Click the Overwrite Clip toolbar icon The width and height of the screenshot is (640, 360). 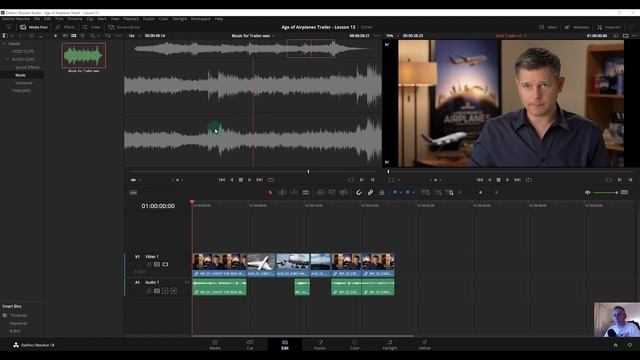[332, 192]
